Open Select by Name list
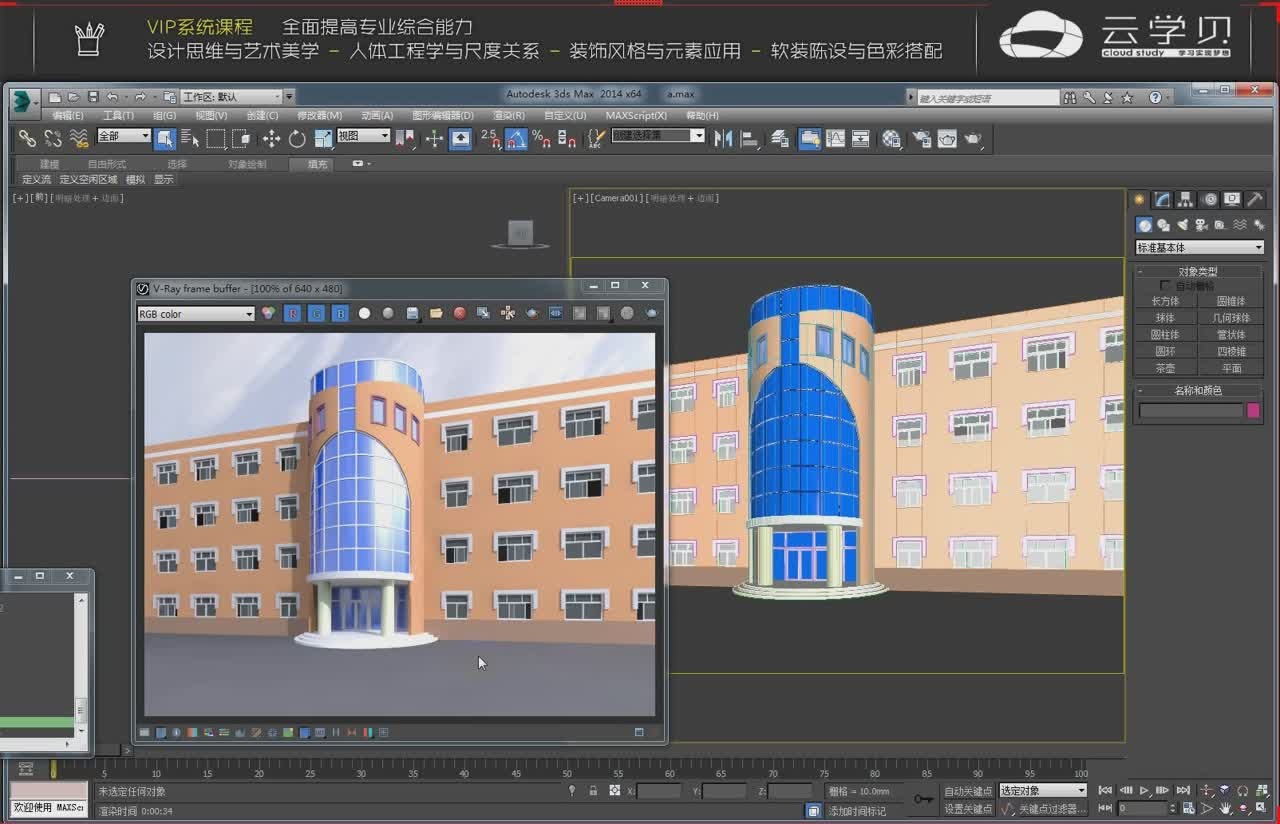The image size is (1280, 824). pyautogui.click(x=190, y=139)
